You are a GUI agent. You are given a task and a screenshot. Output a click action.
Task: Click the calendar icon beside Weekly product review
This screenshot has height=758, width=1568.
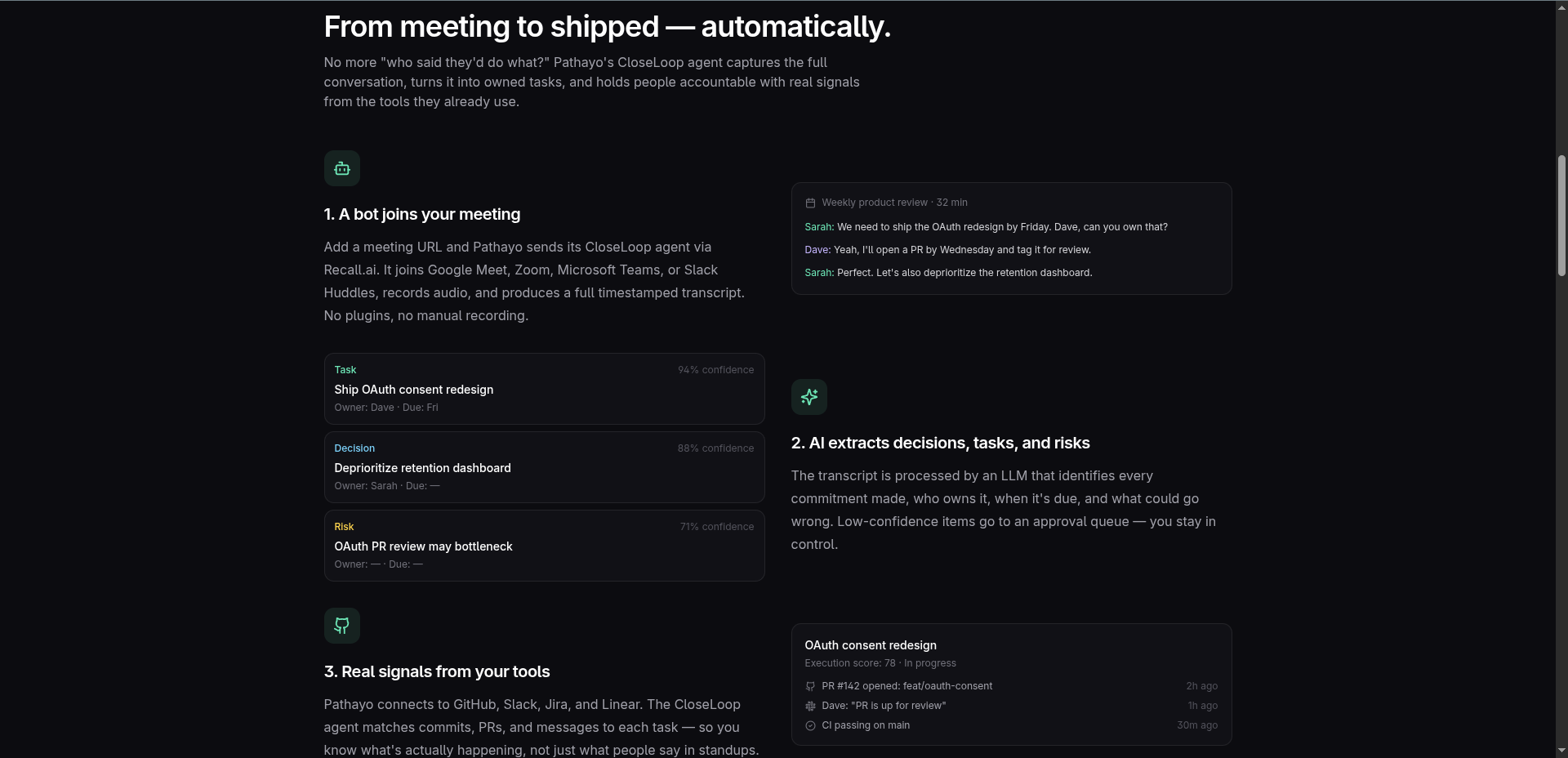(x=810, y=203)
